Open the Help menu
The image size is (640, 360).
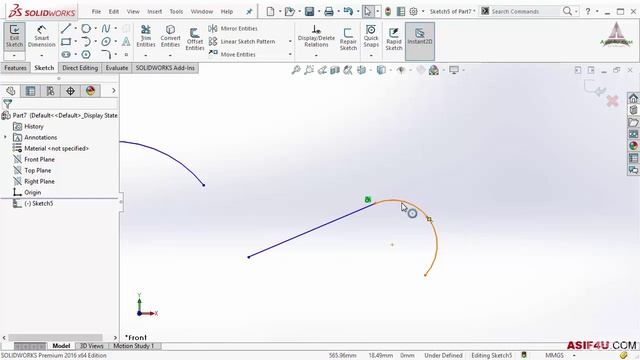tap(227, 11)
